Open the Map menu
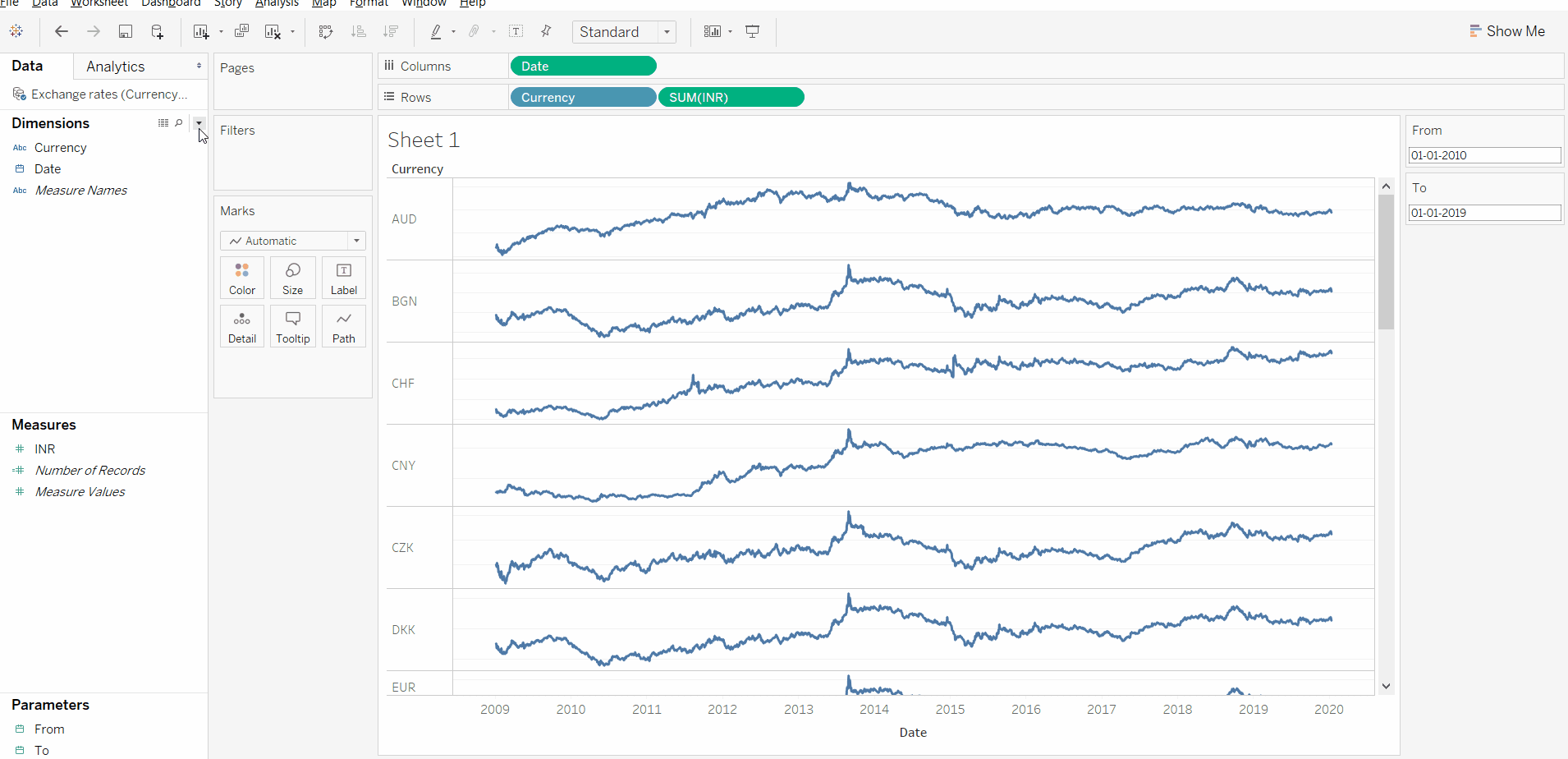The width and height of the screenshot is (1568, 759). pyautogui.click(x=324, y=3)
